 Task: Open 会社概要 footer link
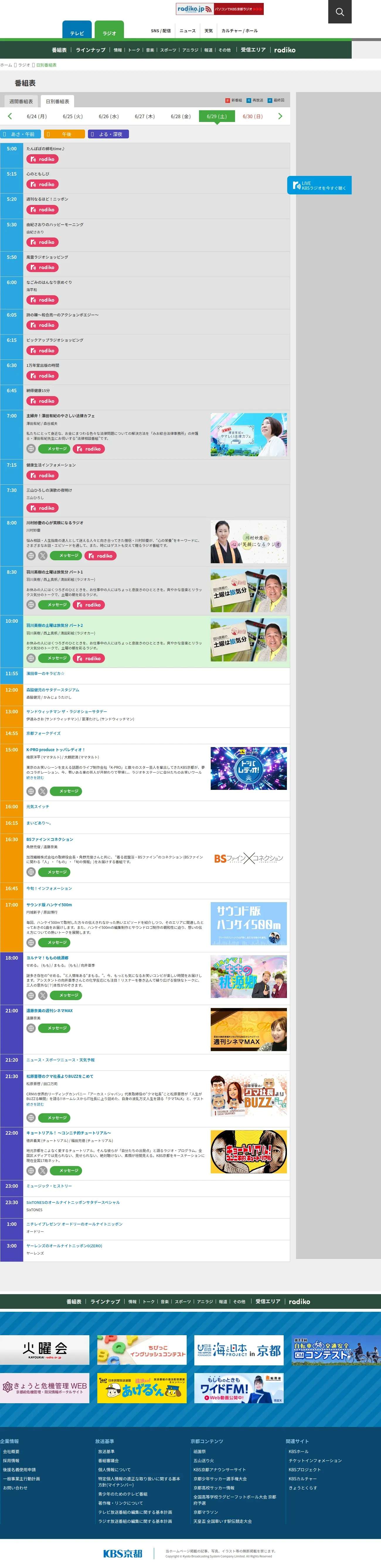point(11,1452)
